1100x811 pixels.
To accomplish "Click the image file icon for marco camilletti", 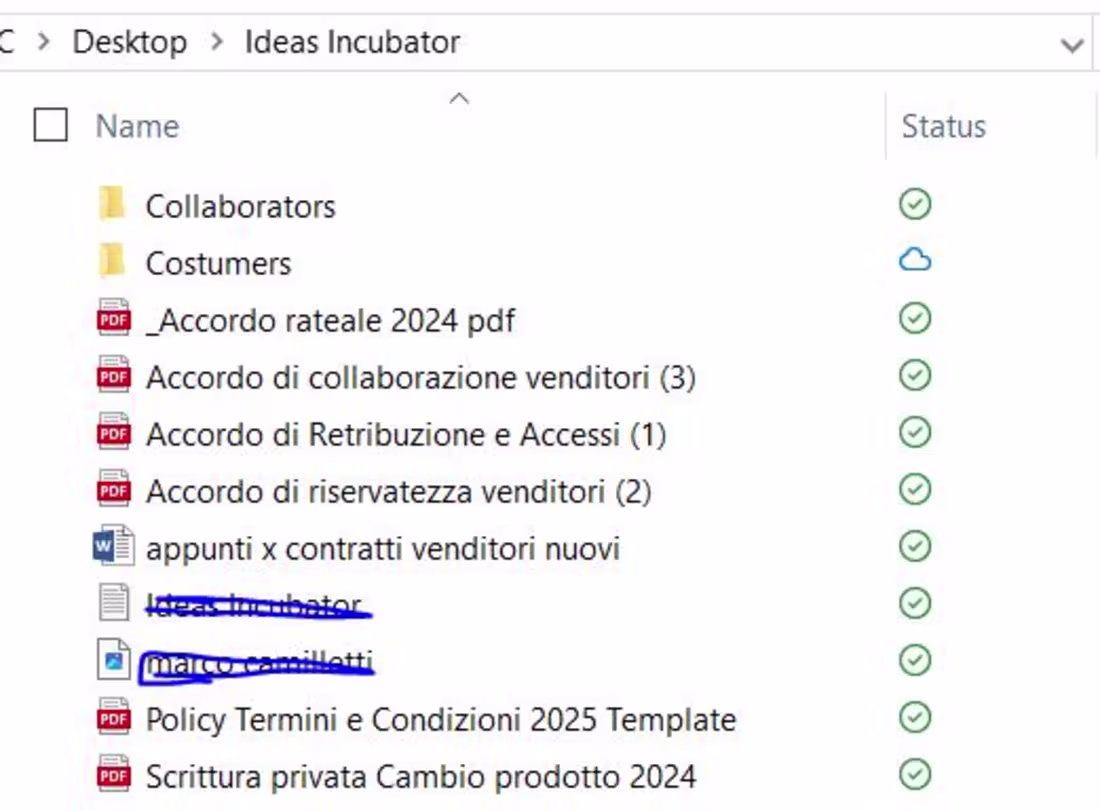I will pos(114,660).
